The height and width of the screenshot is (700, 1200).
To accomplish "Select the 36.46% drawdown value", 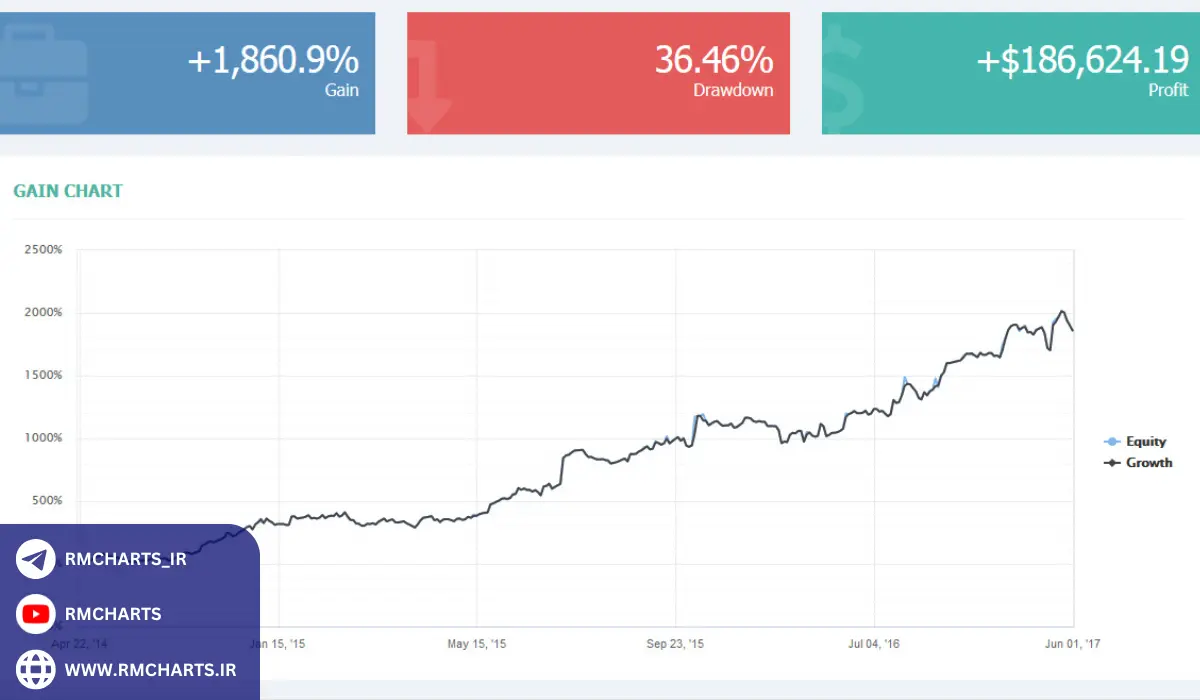I will [x=714, y=61].
